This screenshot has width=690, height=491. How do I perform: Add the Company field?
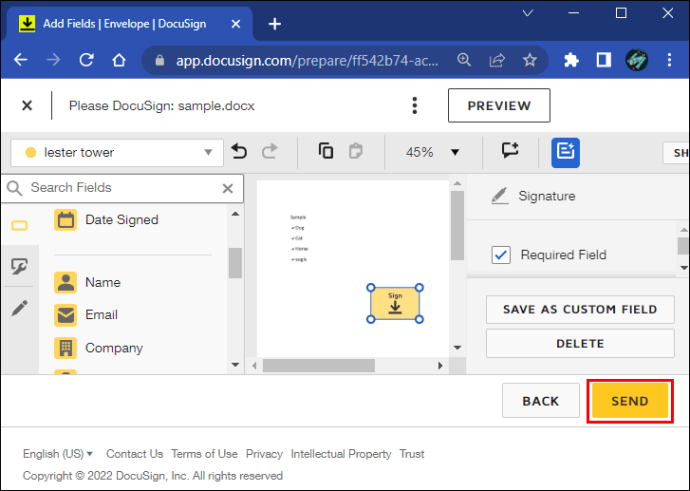pos(99,348)
